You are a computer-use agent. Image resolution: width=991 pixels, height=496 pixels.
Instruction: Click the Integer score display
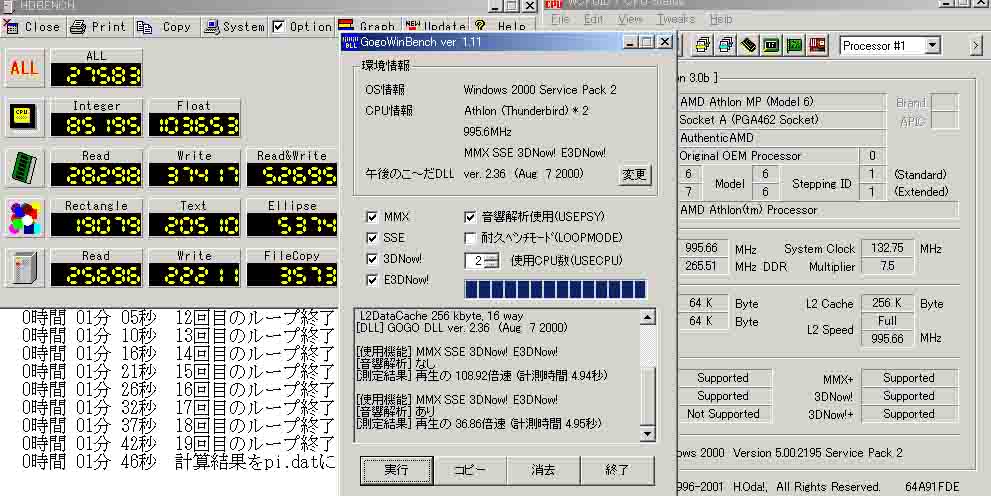click(x=96, y=125)
